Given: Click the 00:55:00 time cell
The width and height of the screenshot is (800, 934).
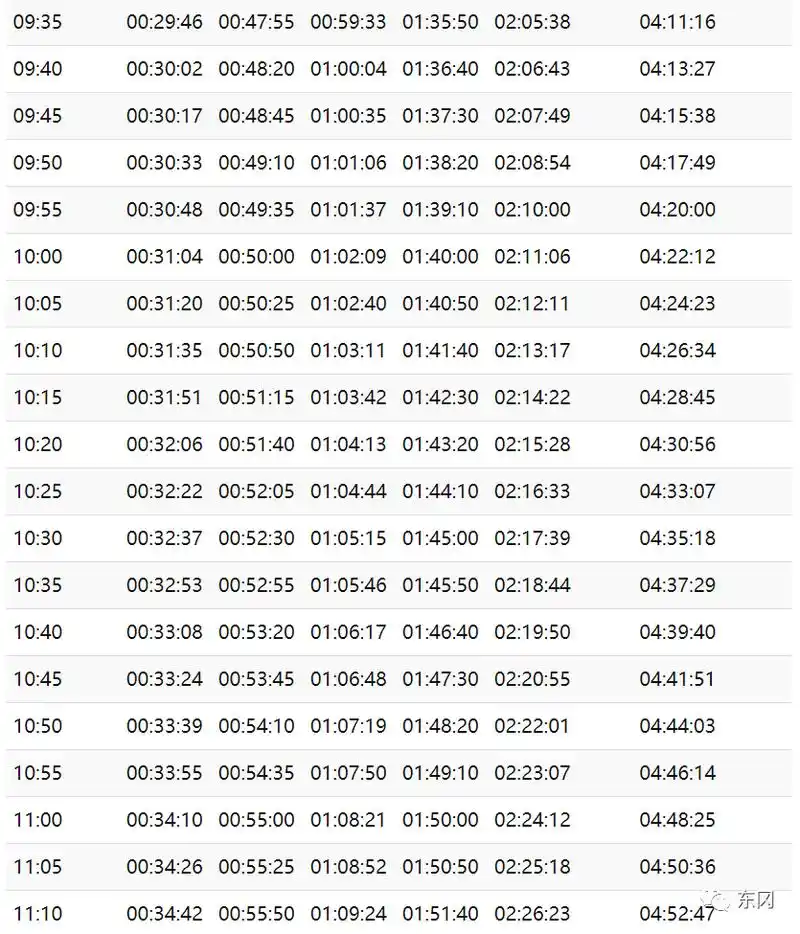Looking at the screenshot, I should pyautogui.click(x=256, y=820).
